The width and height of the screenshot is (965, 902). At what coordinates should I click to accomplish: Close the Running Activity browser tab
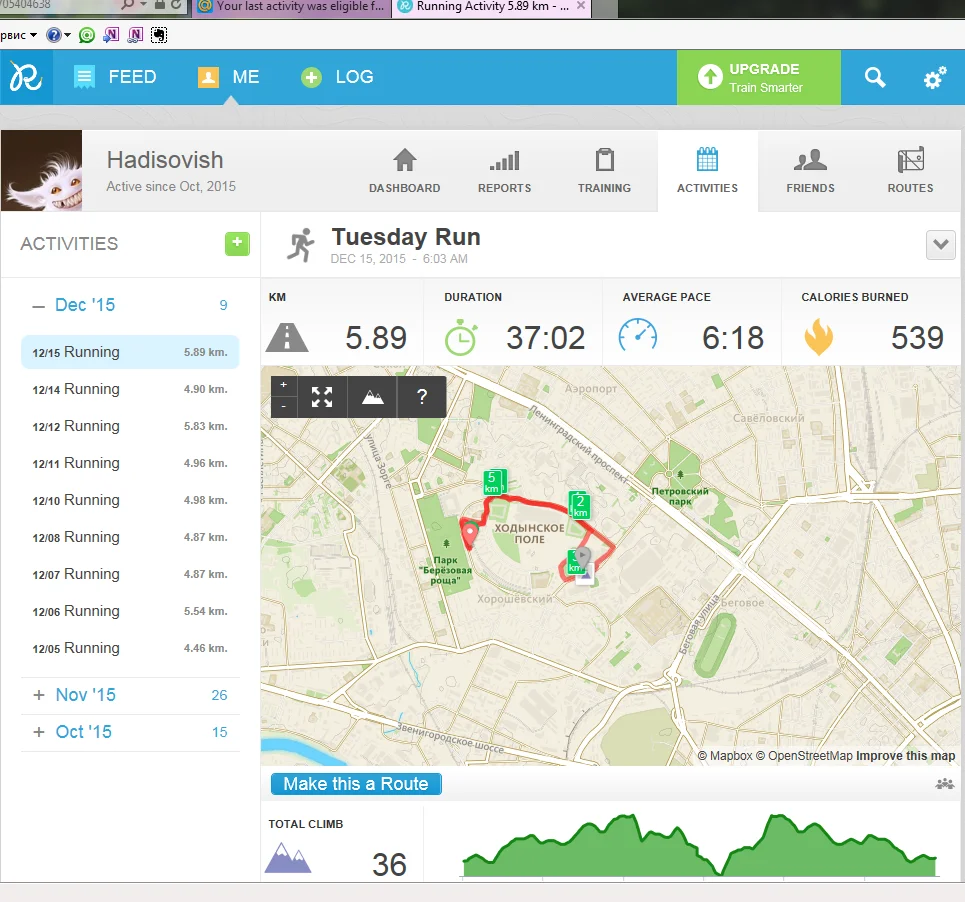pos(580,6)
